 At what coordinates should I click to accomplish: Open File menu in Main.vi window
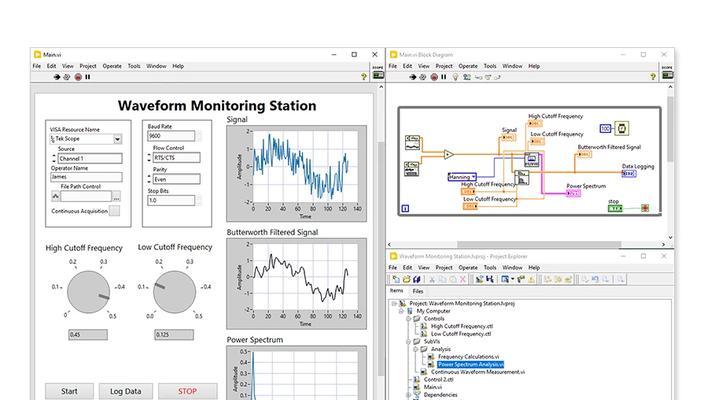tap(36, 66)
